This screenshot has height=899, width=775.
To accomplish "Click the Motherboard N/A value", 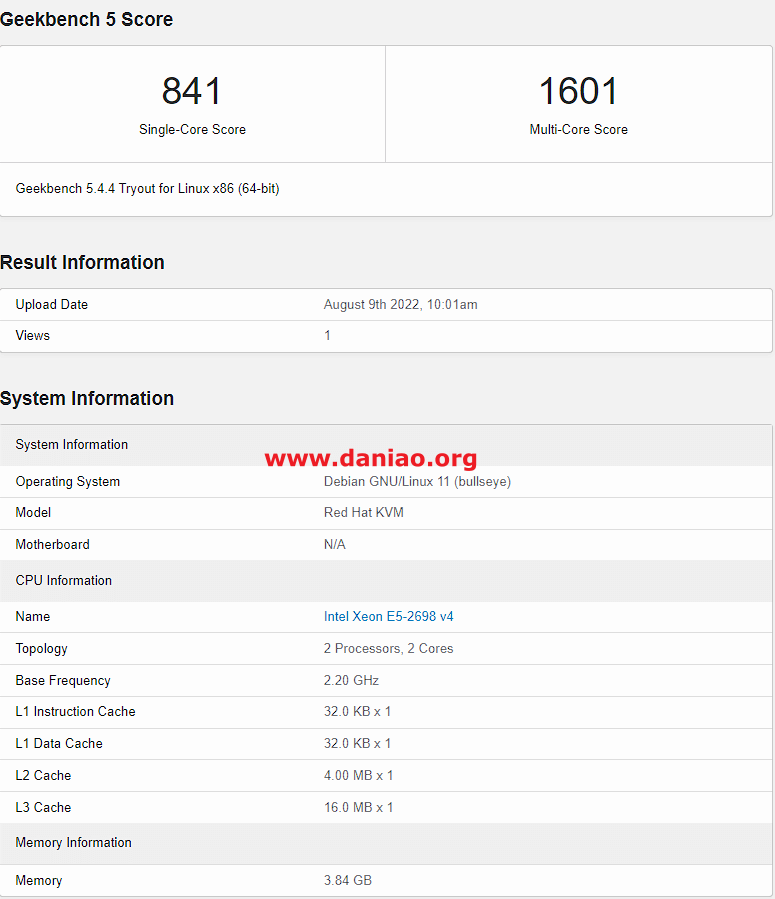I will 335,545.
